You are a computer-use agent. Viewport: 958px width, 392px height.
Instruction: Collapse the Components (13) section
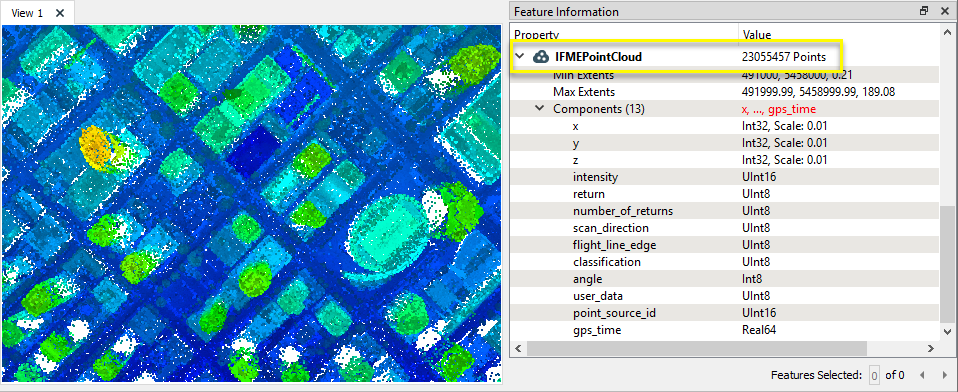539,109
